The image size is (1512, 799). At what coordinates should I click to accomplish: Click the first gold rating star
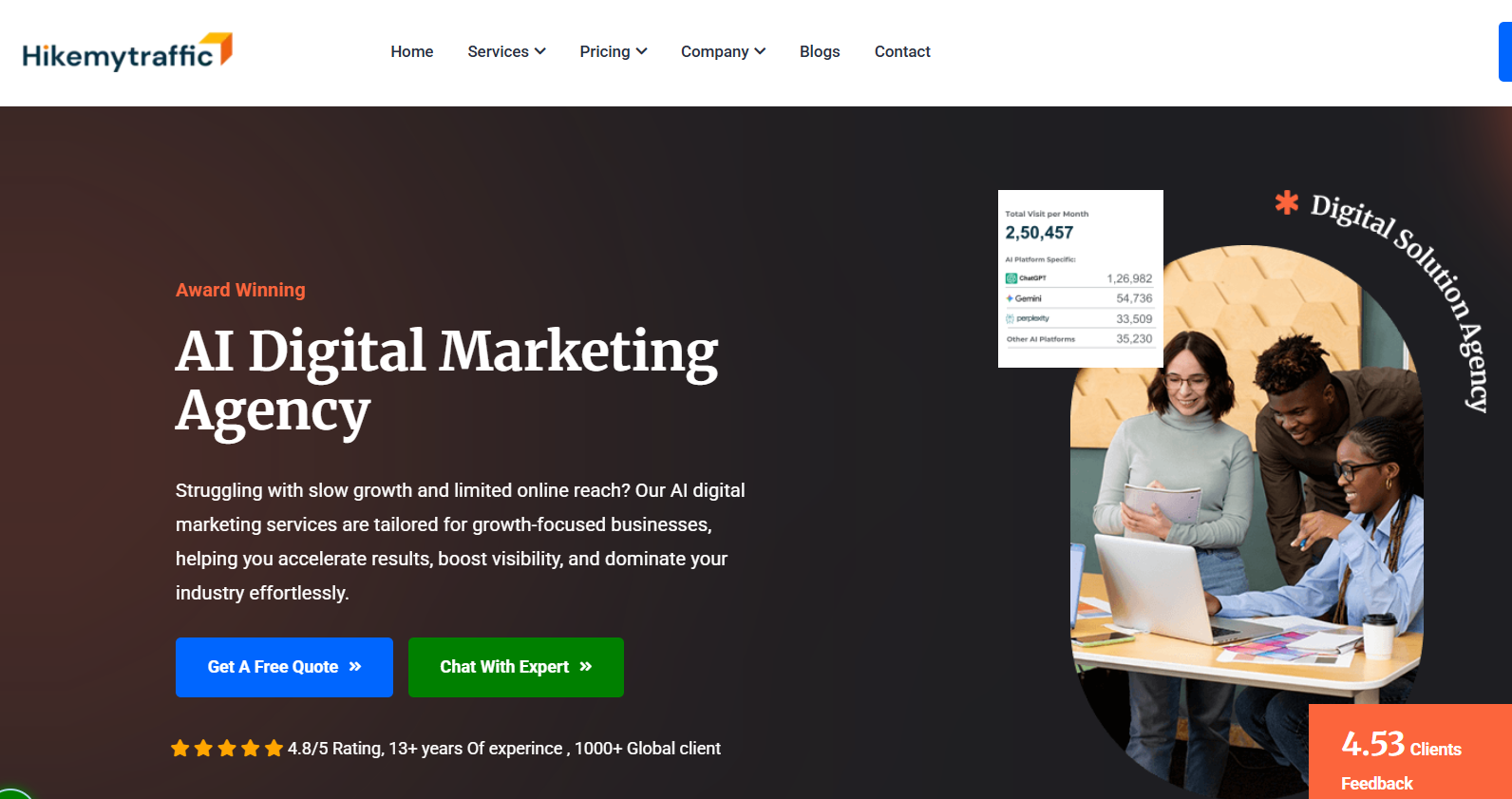pyautogui.click(x=180, y=749)
